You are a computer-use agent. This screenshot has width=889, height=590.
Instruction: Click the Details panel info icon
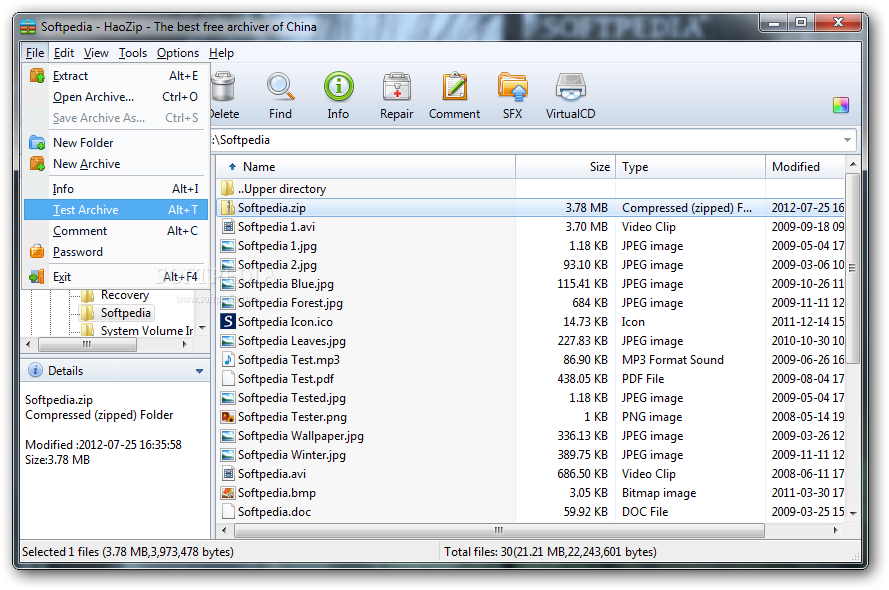pos(35,370)
